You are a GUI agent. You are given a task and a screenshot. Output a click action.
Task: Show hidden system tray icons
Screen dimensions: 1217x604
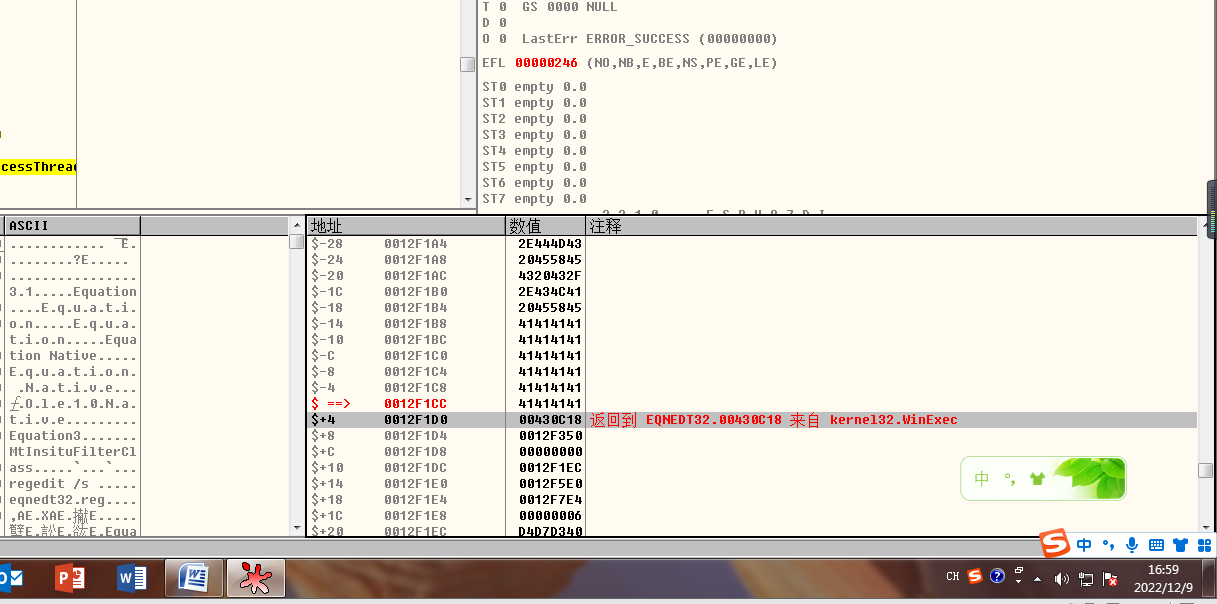click(x=1037, y=578)
